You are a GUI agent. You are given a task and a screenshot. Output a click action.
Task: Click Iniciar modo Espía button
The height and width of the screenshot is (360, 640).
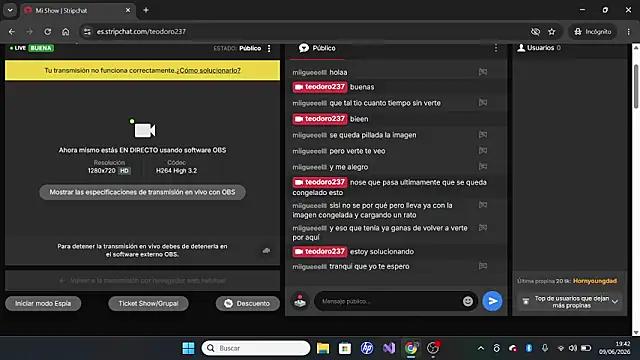43,303
